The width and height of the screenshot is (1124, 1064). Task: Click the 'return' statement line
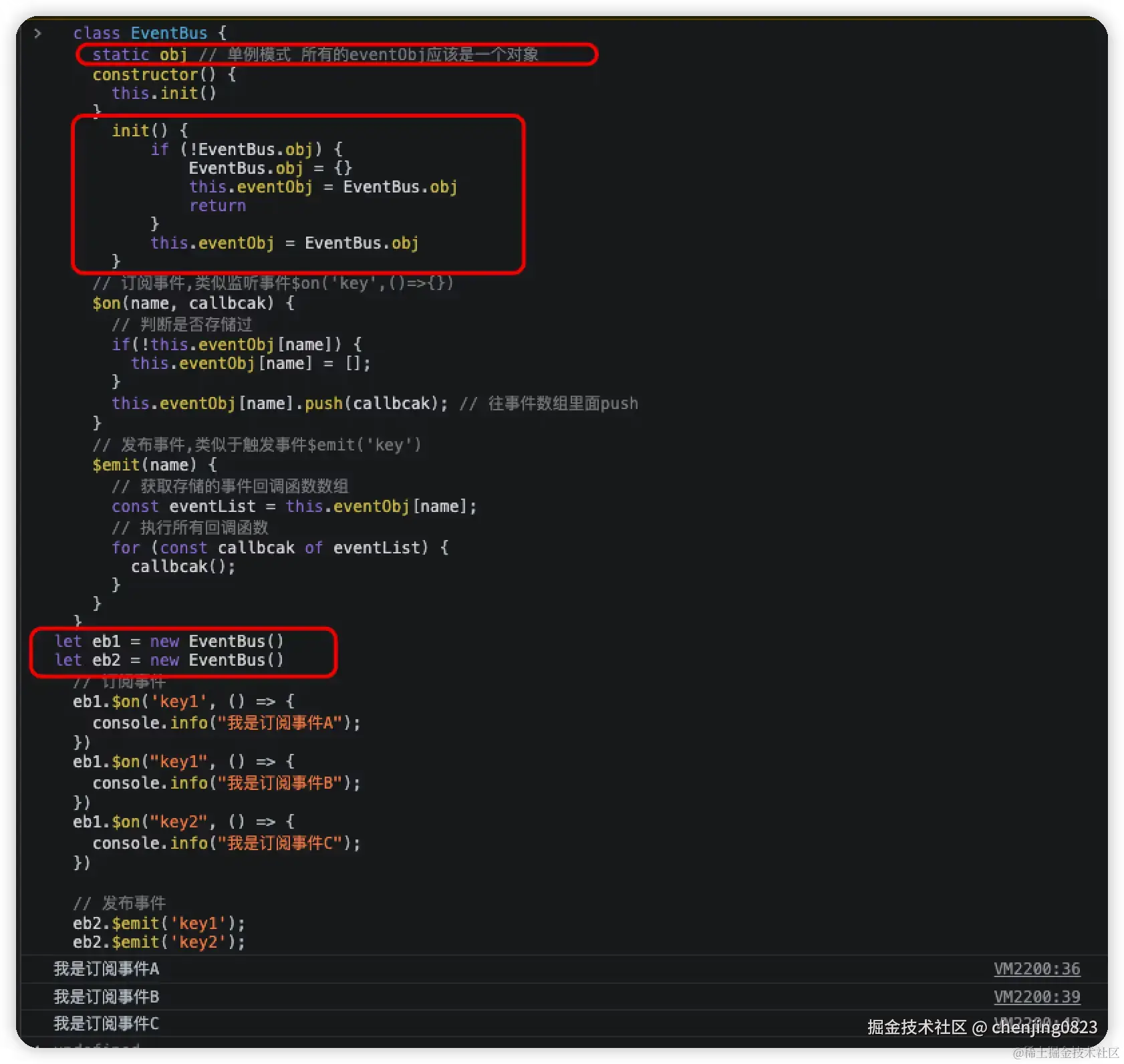[x=218, y=205]
